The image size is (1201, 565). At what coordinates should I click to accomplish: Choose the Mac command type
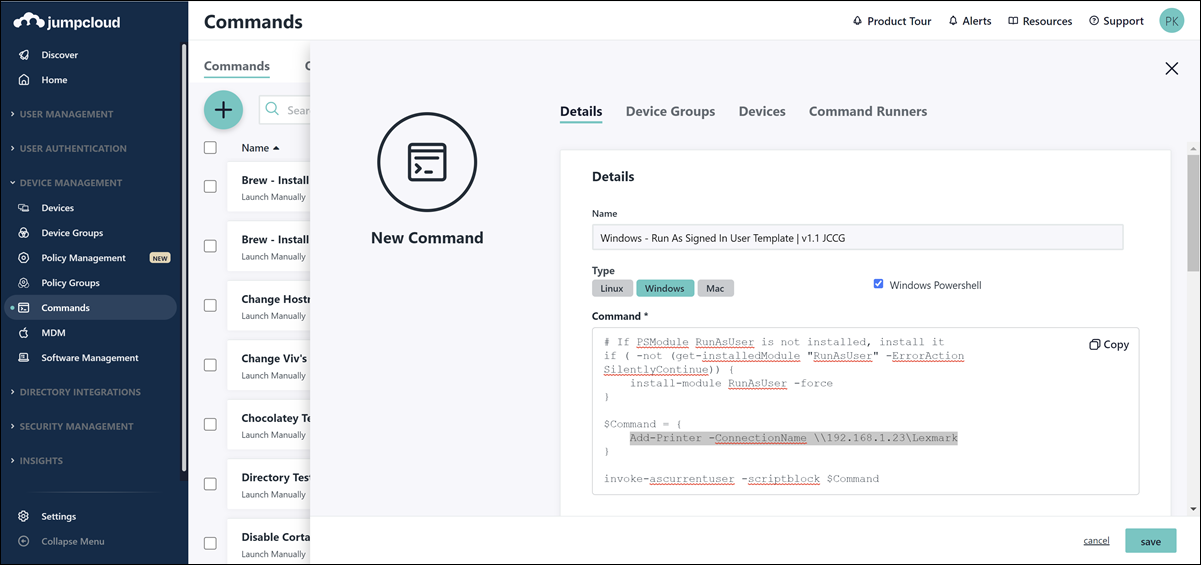[x=715, y=288]
